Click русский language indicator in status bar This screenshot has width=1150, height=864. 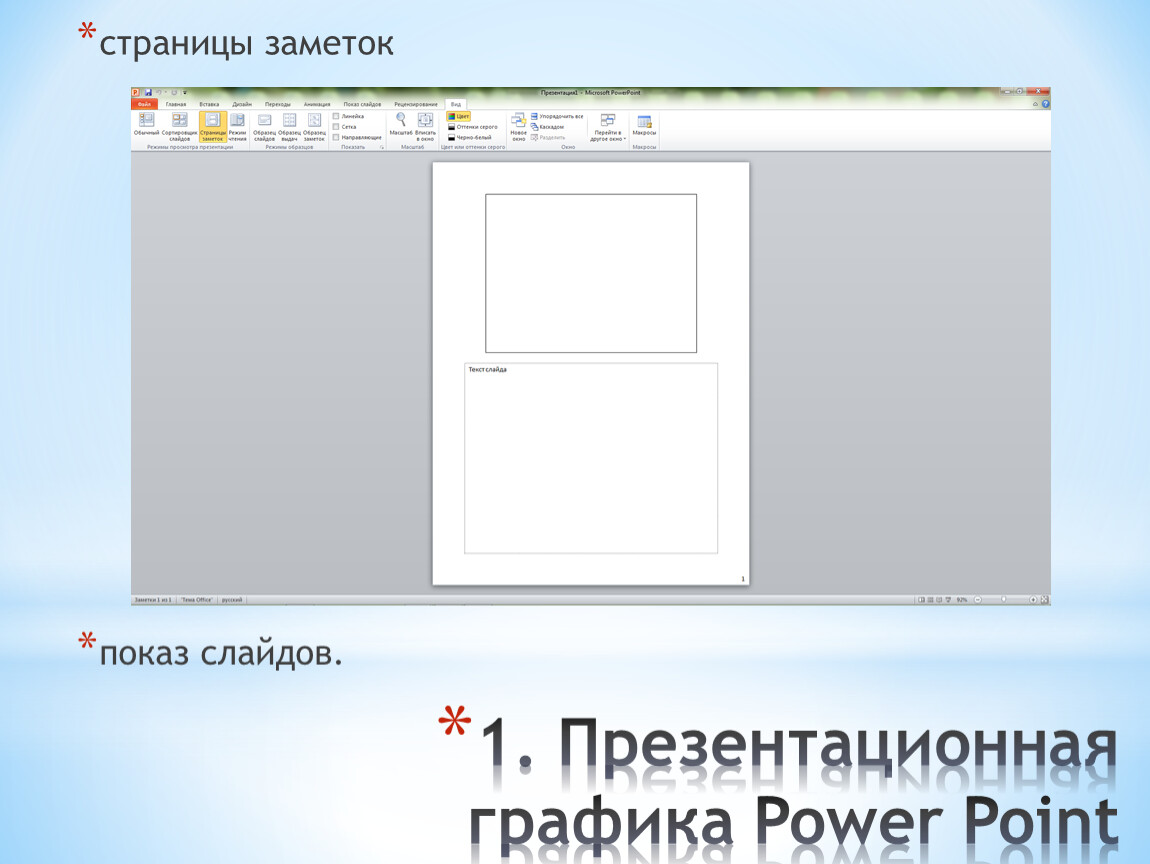point(232,600)
